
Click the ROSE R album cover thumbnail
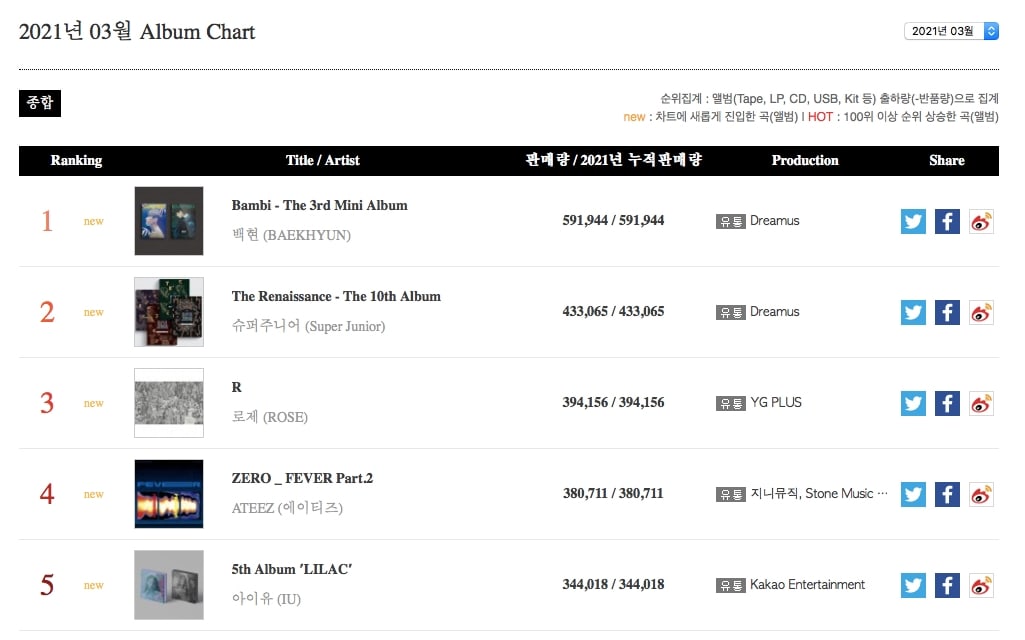169,403
